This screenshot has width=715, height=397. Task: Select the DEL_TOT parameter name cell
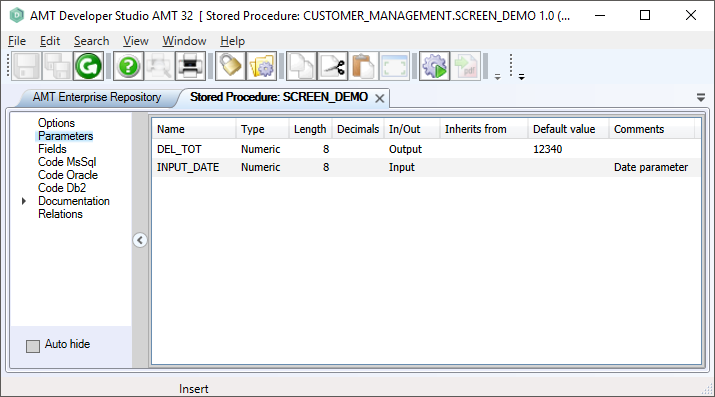pyautogui.click(x=194, y=149)
